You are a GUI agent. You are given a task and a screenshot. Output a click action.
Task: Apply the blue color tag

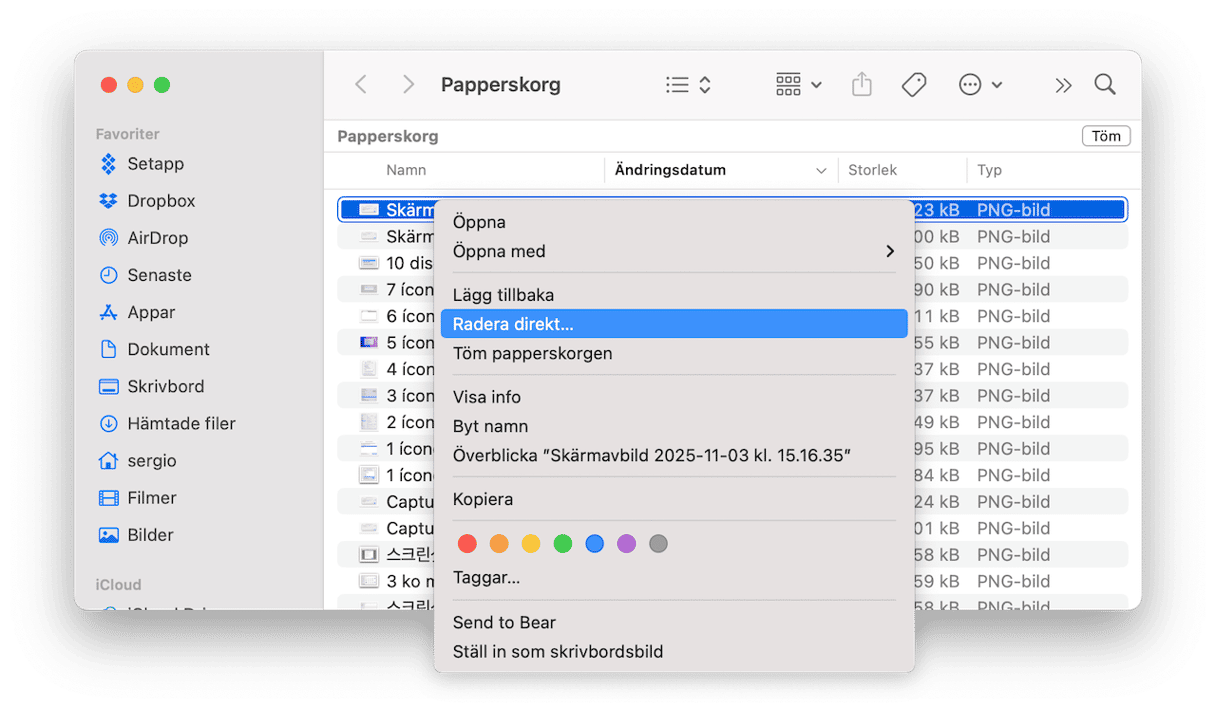click(x=595, y=544)
